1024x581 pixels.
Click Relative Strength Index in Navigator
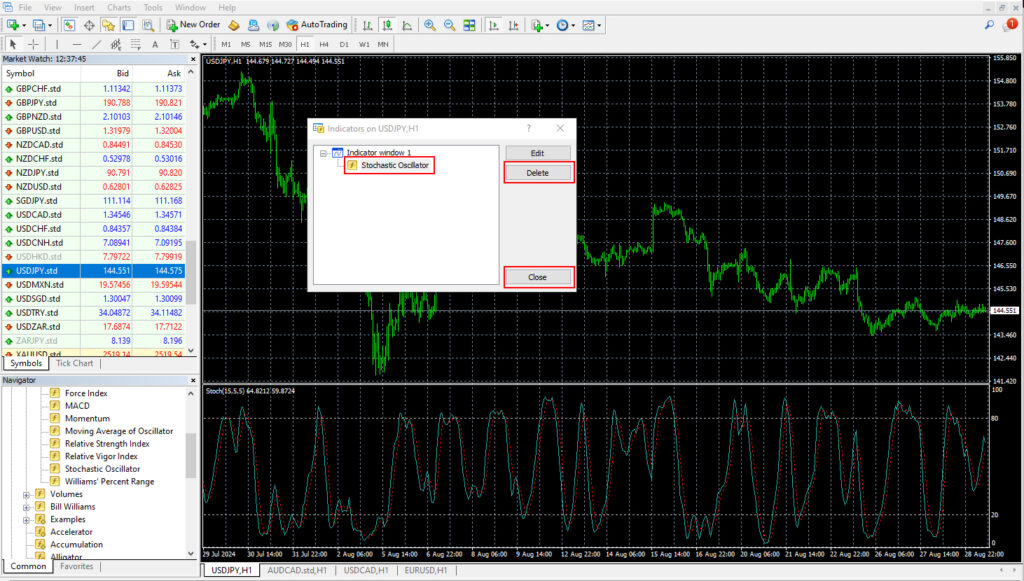(107, 444)
